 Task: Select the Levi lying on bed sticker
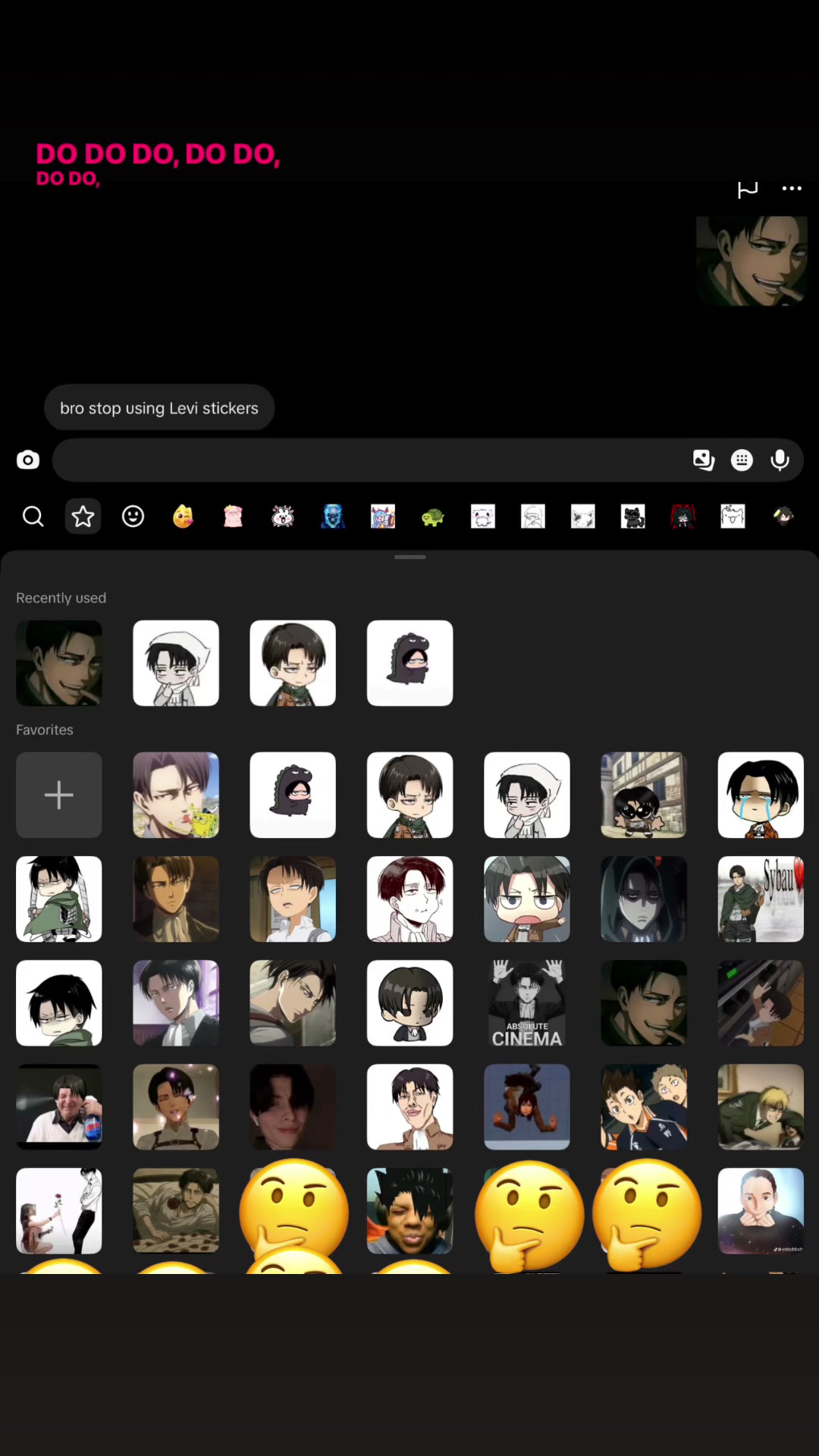tap(176, 1211)
